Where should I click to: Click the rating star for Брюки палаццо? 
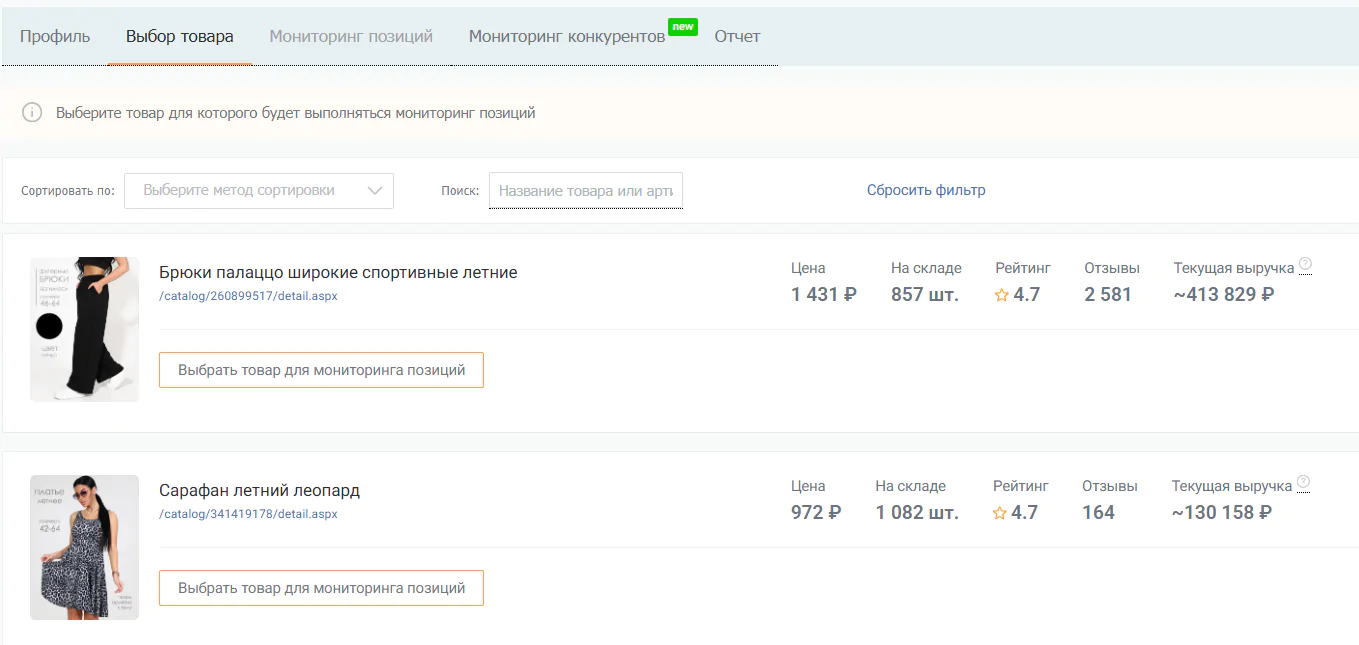[1002, 295]
